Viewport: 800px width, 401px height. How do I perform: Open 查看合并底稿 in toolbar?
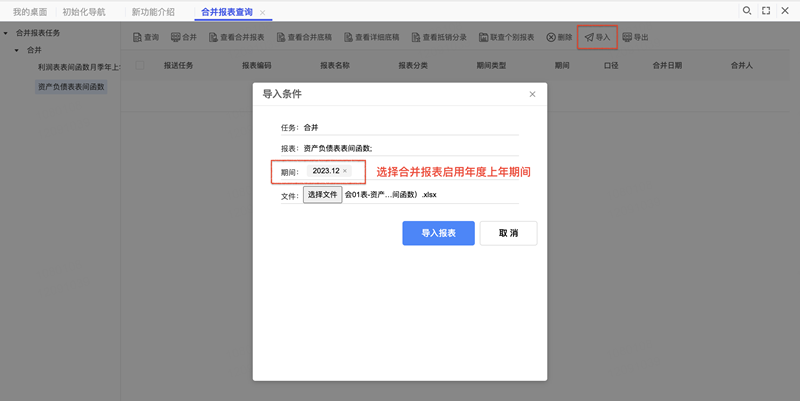[x=304, y=37]
